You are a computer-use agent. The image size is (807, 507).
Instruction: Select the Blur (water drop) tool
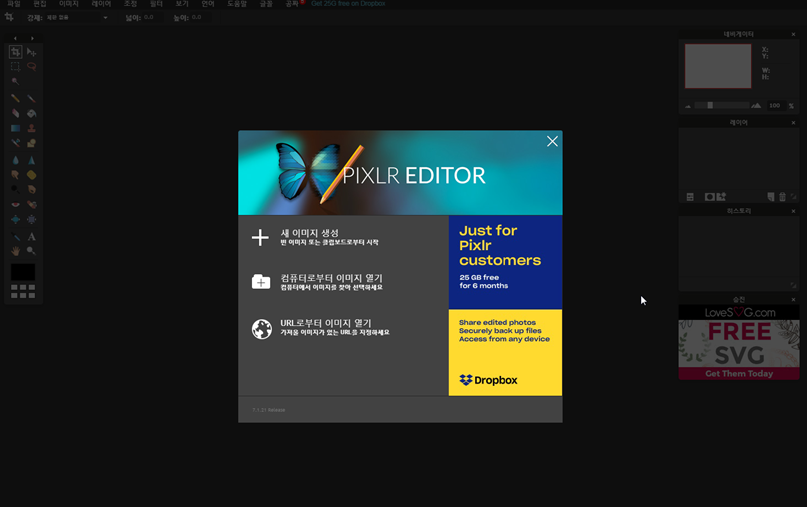tap(15, 160)
